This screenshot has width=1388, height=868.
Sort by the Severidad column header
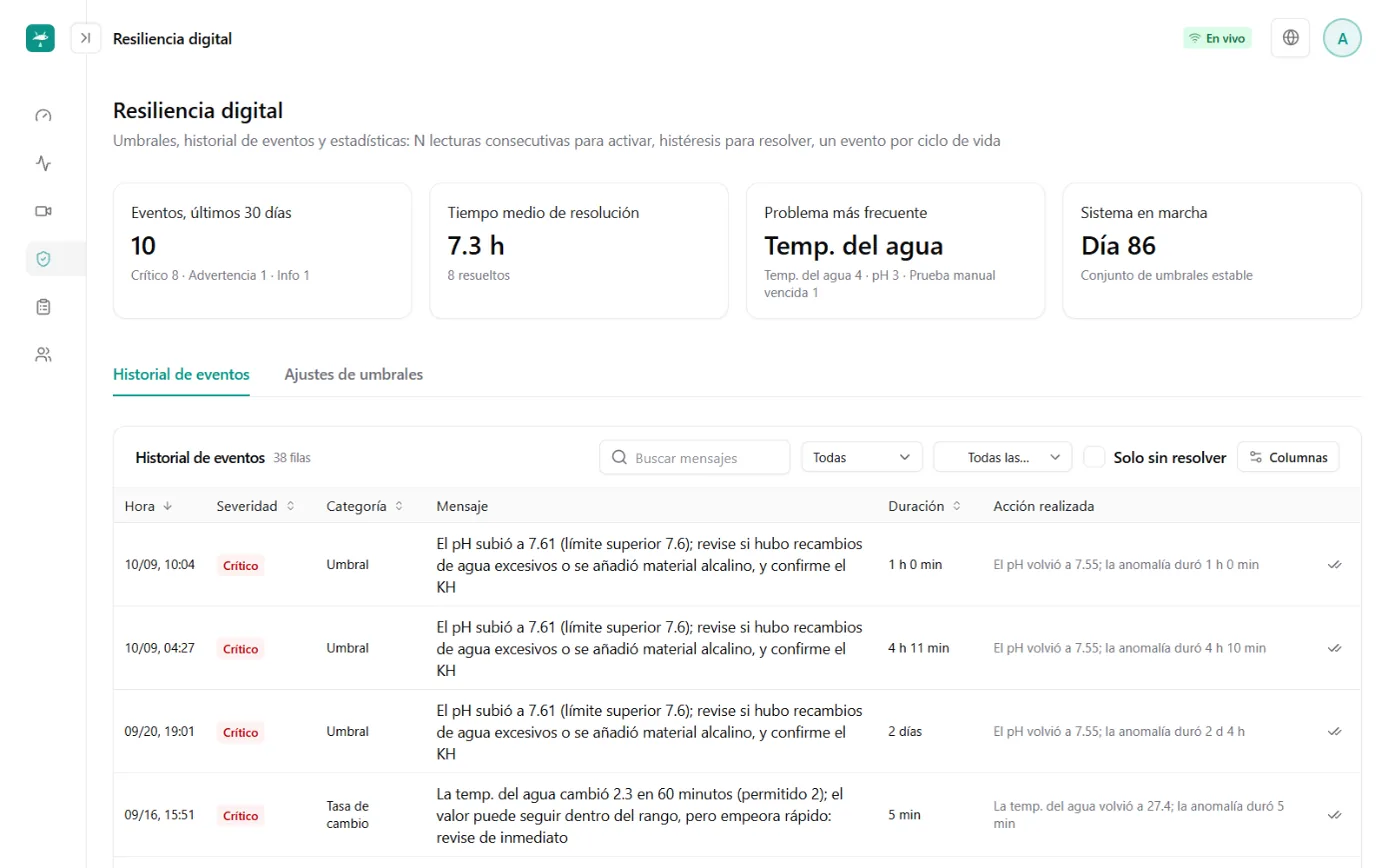coord(256,506)
